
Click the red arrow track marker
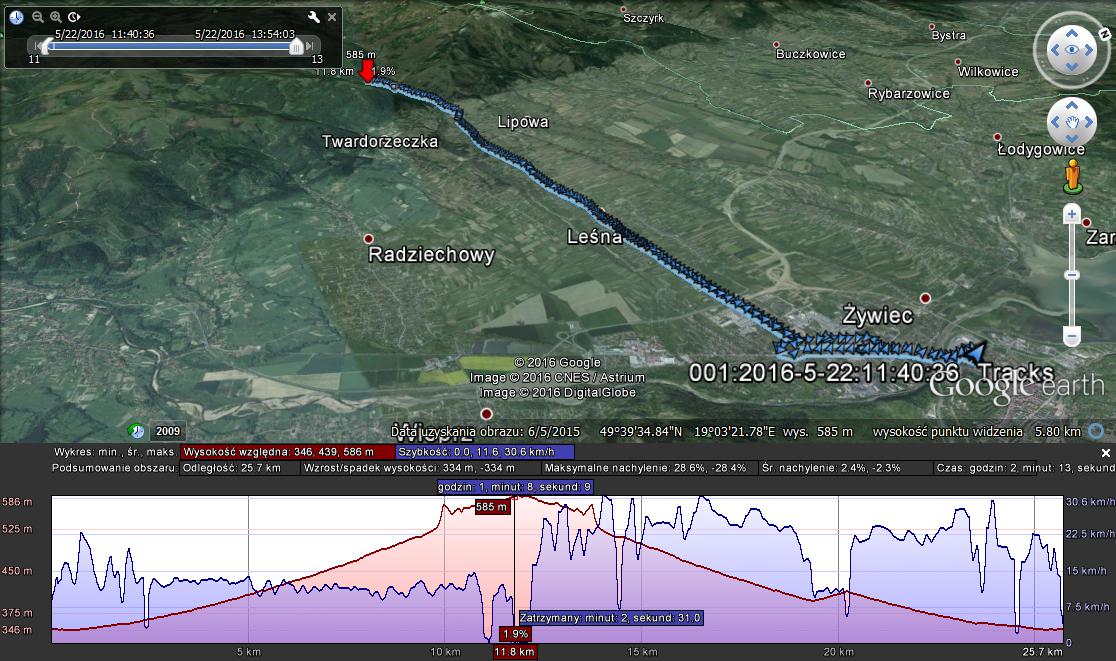pyautogui.click(x=367, y=71)
